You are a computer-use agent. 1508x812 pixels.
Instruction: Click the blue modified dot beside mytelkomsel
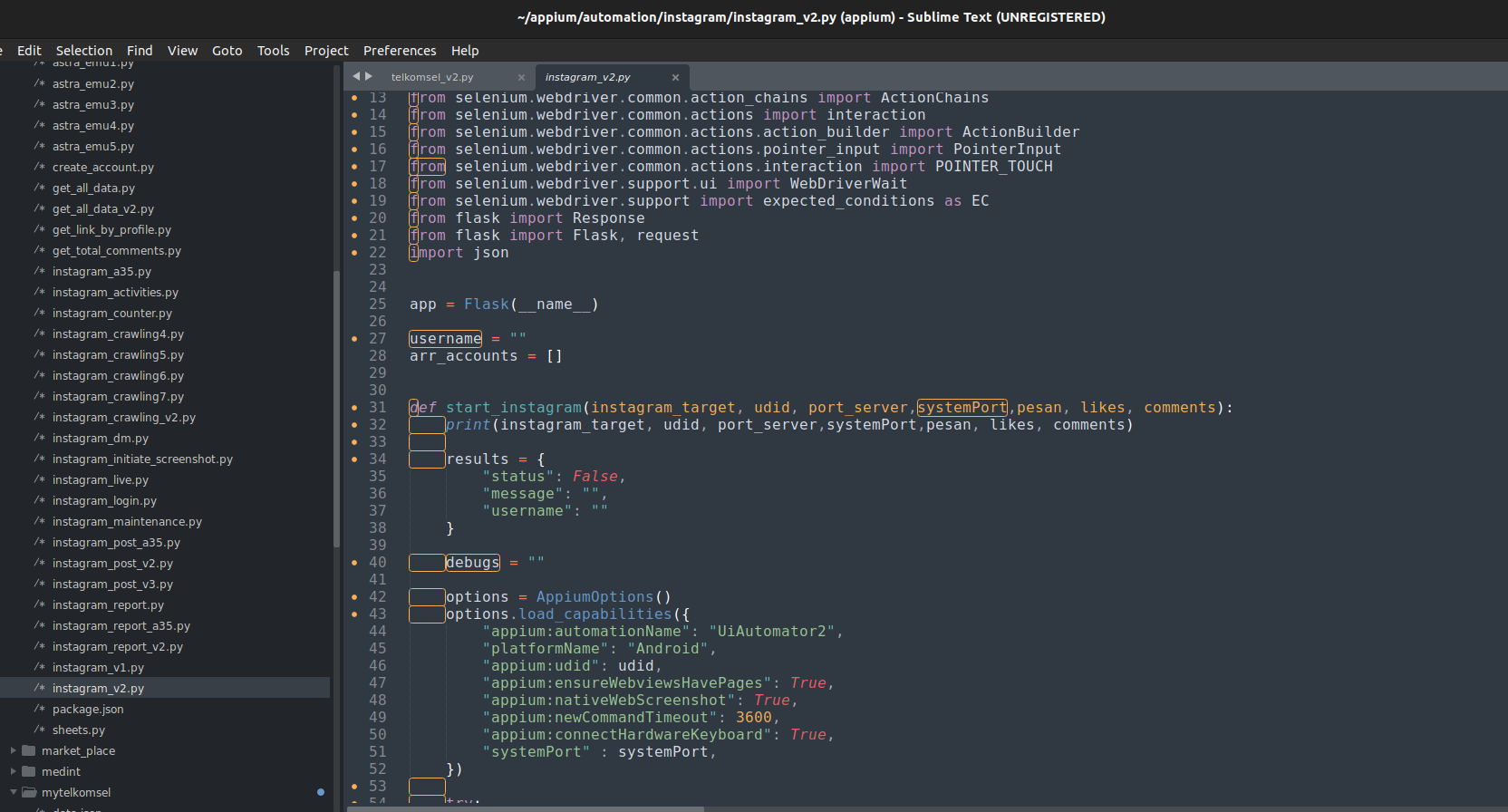pos(321,792)
